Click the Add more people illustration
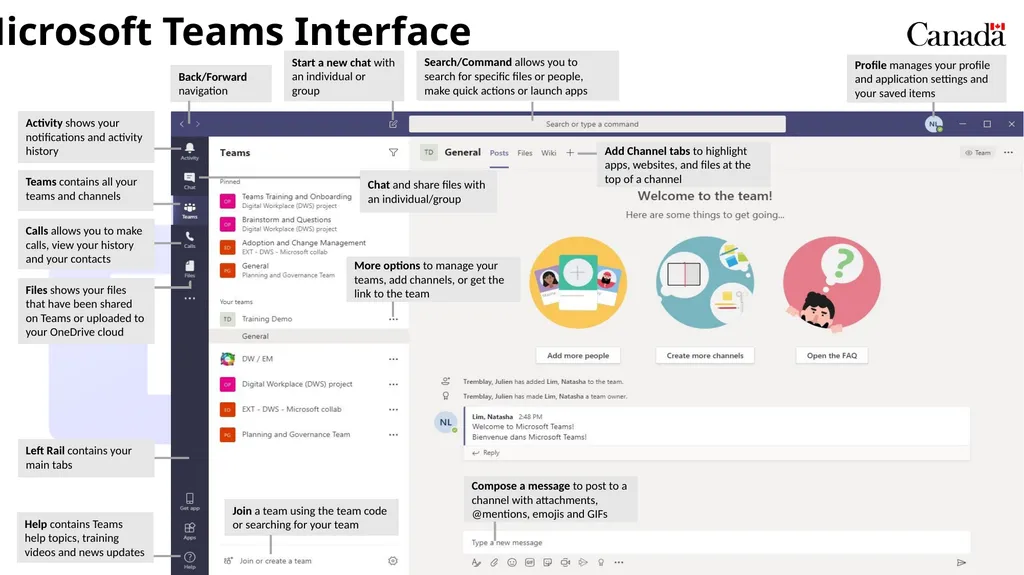The width and height of the screenshot is (1024, 575). point(578,282)
